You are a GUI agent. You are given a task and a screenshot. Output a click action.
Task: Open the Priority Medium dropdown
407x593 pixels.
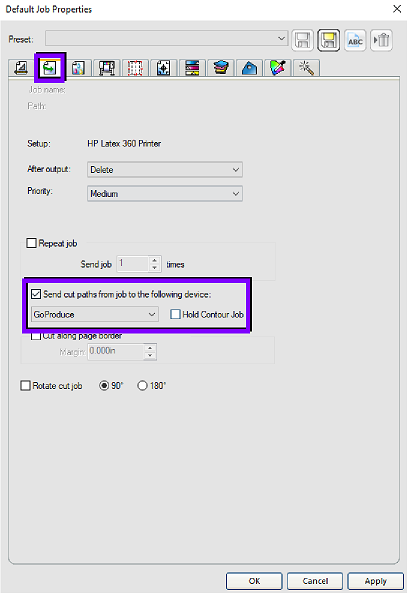pos(165,194)
